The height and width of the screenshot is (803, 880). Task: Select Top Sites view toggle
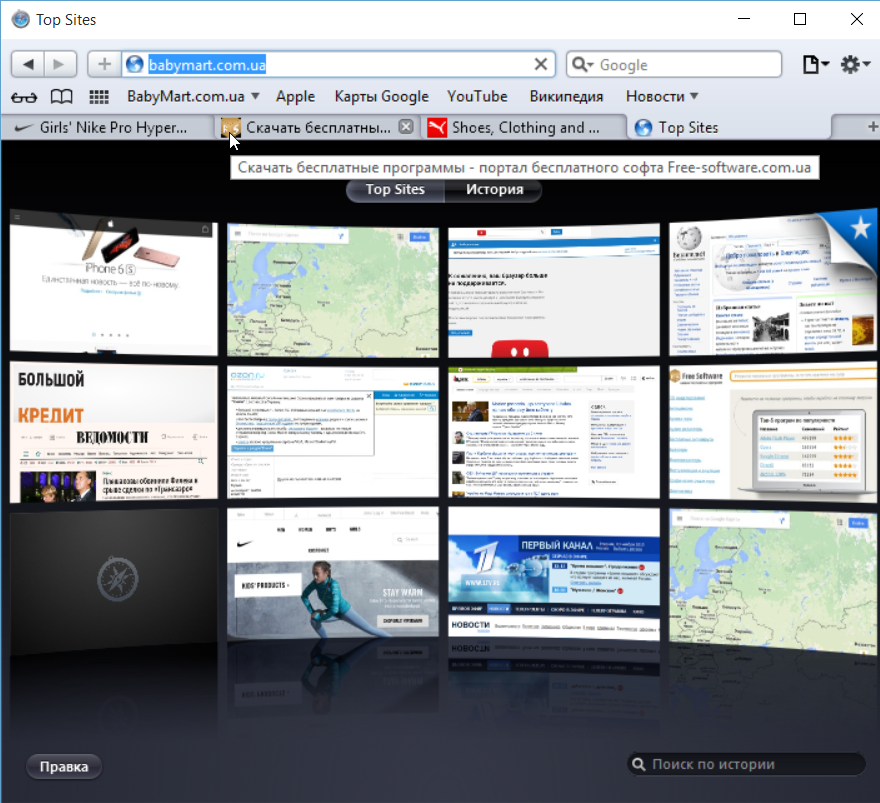tap(395, 190)
